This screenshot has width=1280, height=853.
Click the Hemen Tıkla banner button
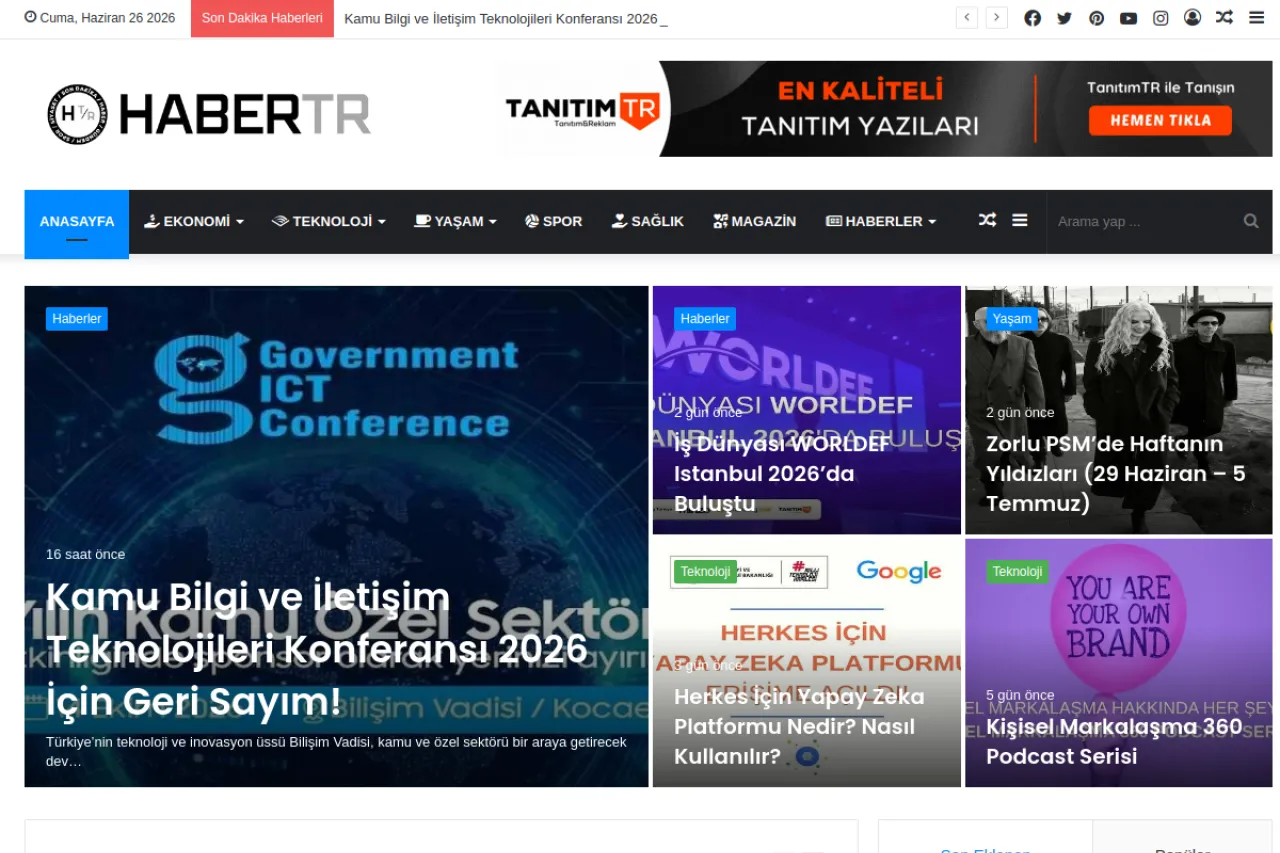[1160, 120]
